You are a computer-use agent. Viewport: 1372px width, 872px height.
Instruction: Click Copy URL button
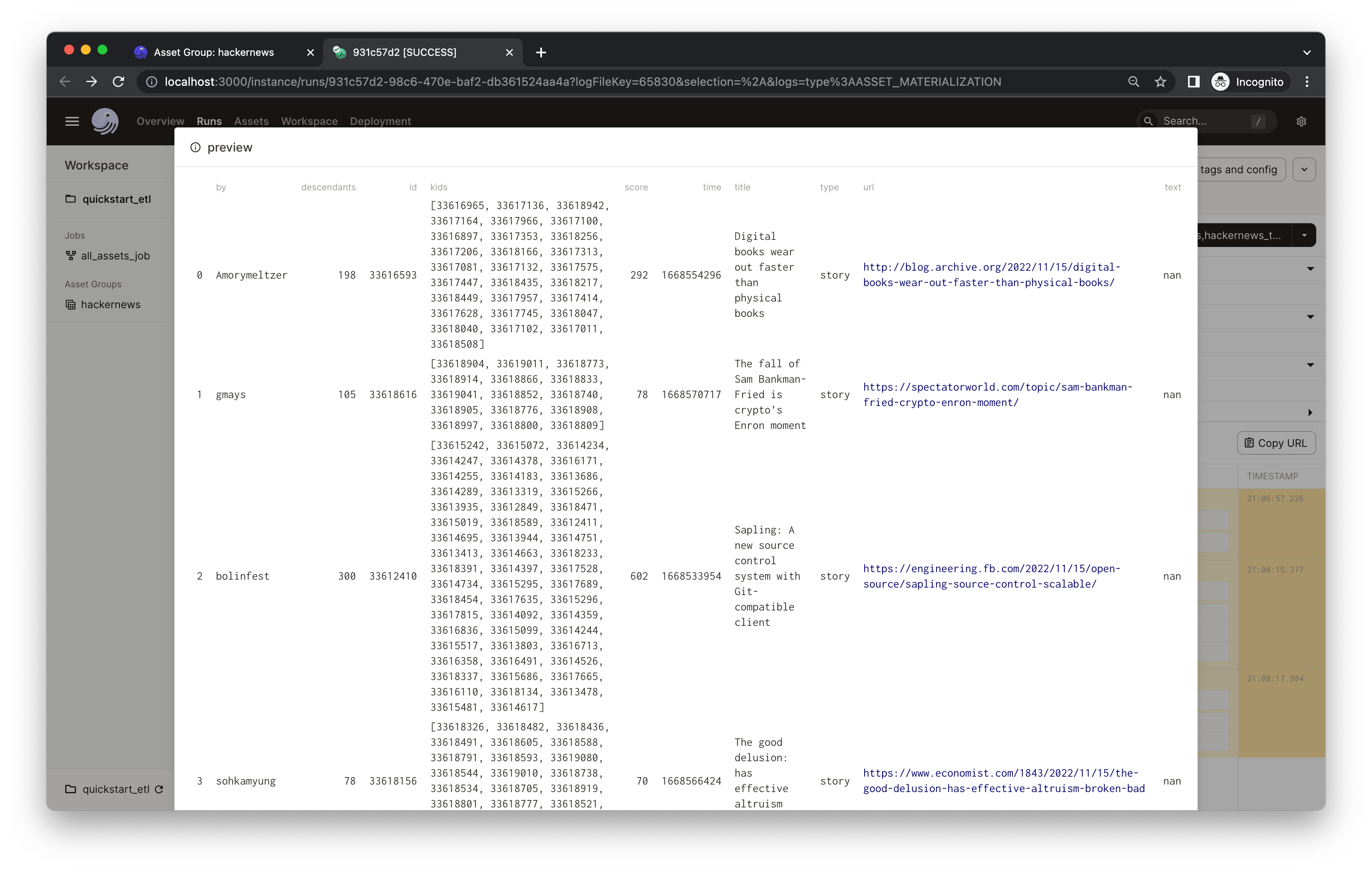coord(1276,443)
